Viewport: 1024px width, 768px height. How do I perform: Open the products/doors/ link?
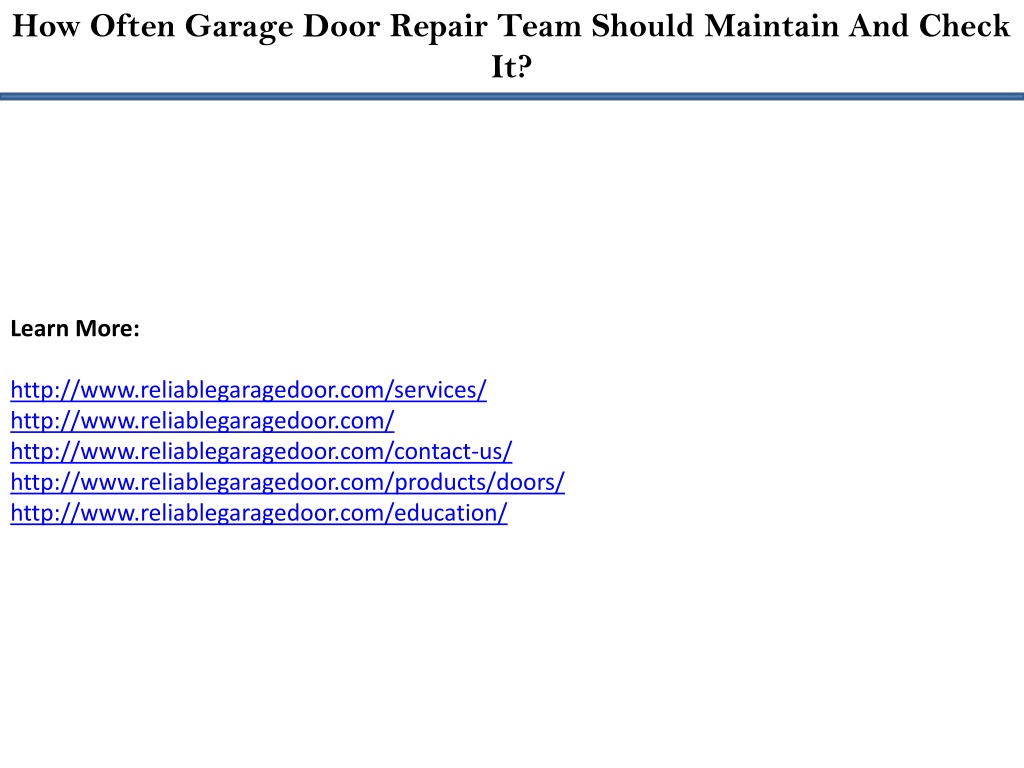[287, 482]
